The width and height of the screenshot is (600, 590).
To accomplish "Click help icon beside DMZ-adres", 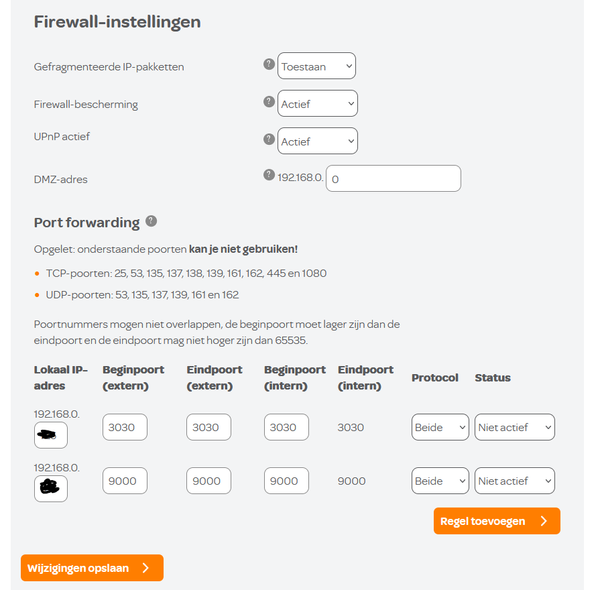I will [x=268, y=175].
